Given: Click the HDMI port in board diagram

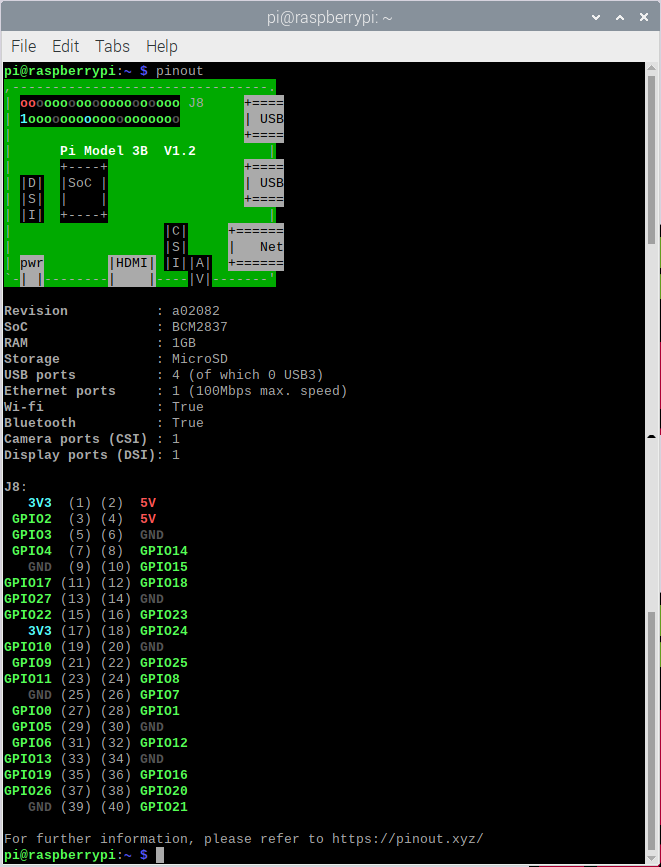Looking at the screenshot, I should tap(132, 270).
